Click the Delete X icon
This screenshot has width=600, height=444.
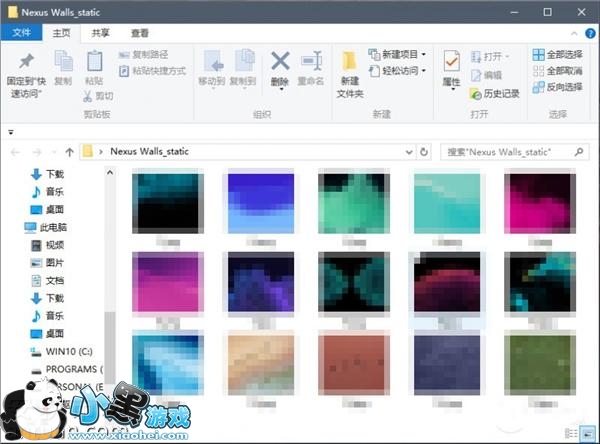coord(280,61)
